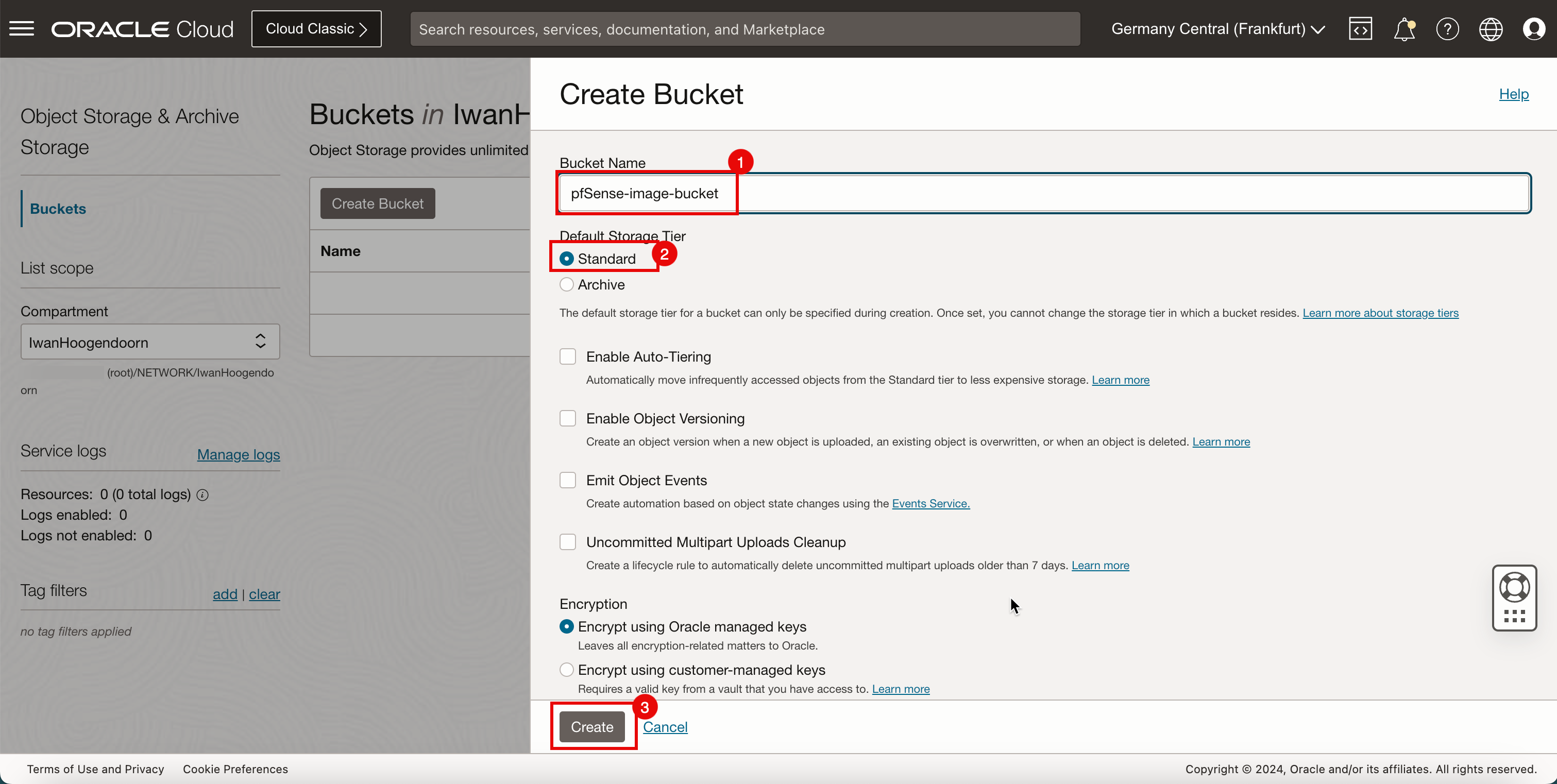Open the hamburger navigation menu
1557x784 pixels.
tap(22, 28)
